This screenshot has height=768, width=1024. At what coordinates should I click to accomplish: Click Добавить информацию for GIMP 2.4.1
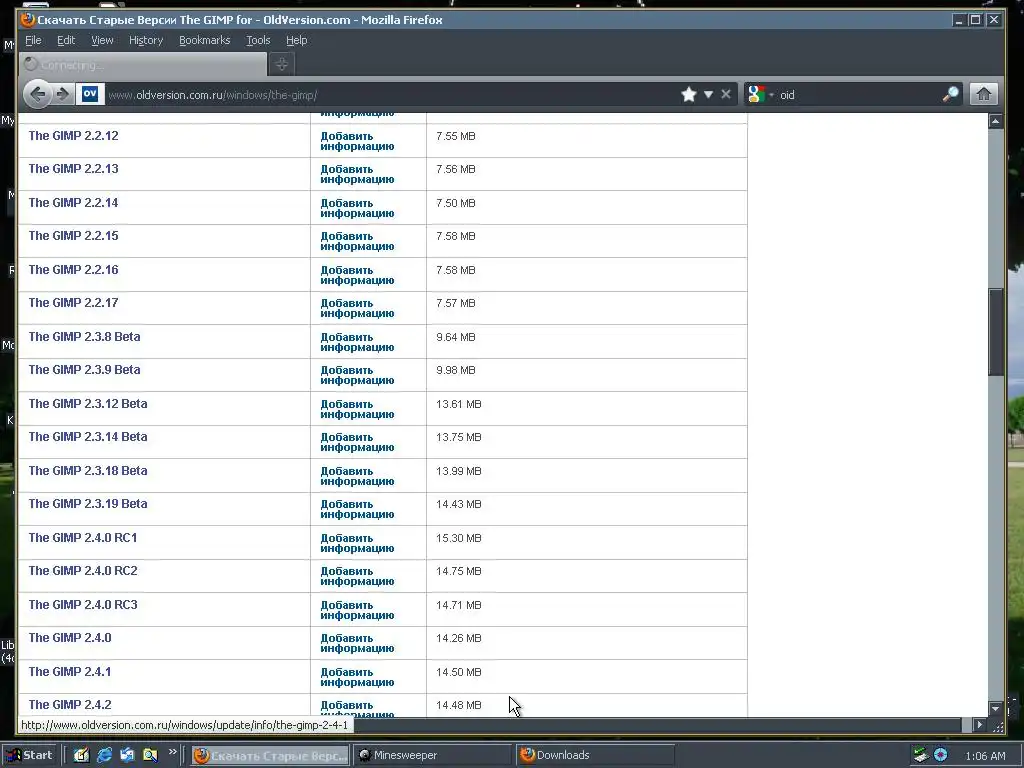pyautogui.click(x=357, y=677)
